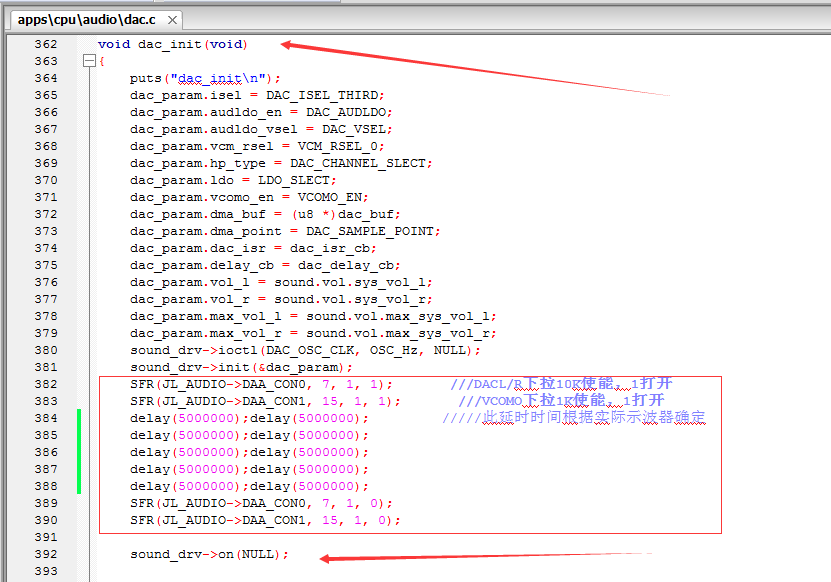Collapse the dac_init function fold marker
This screenshot has height=582, width=831.
[x=89, y=61]
